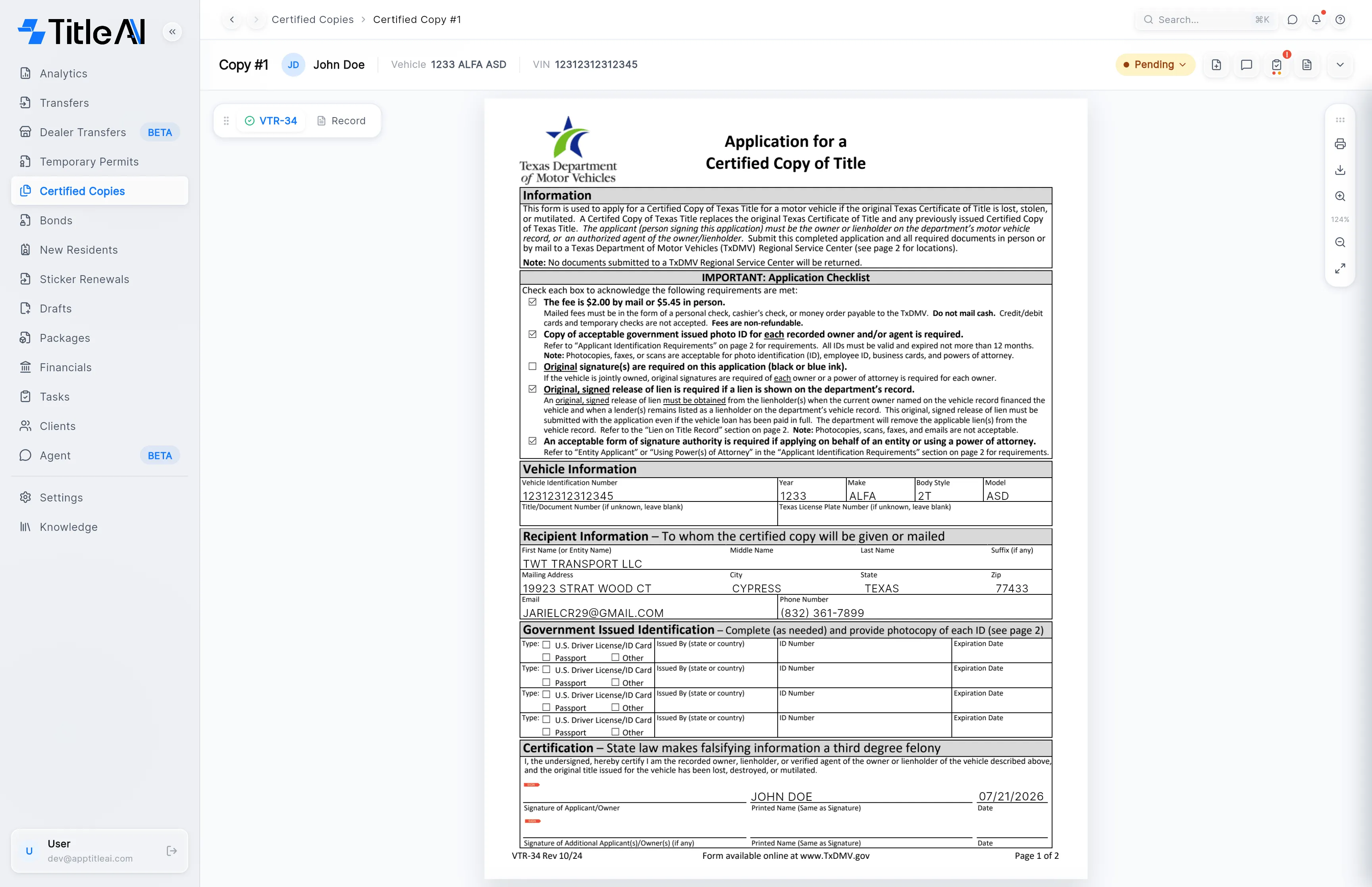Click the document toolbar grip dots
This screenshot has height=887, width=1372.
[1340, 120]
